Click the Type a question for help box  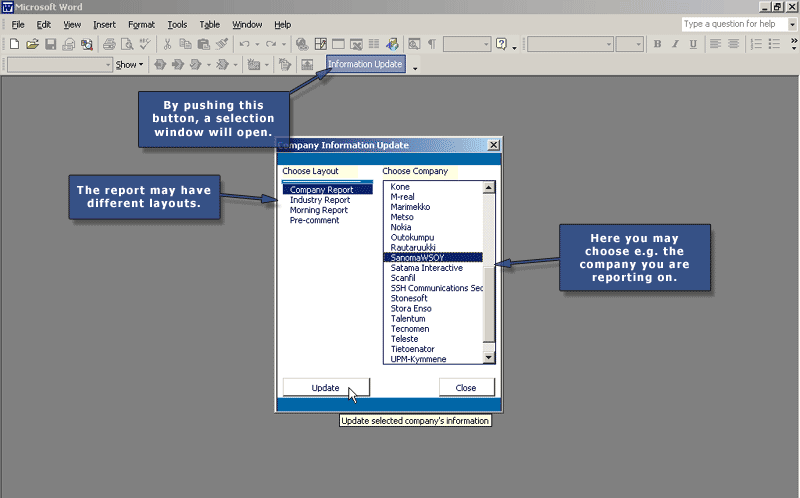[734, 24]
